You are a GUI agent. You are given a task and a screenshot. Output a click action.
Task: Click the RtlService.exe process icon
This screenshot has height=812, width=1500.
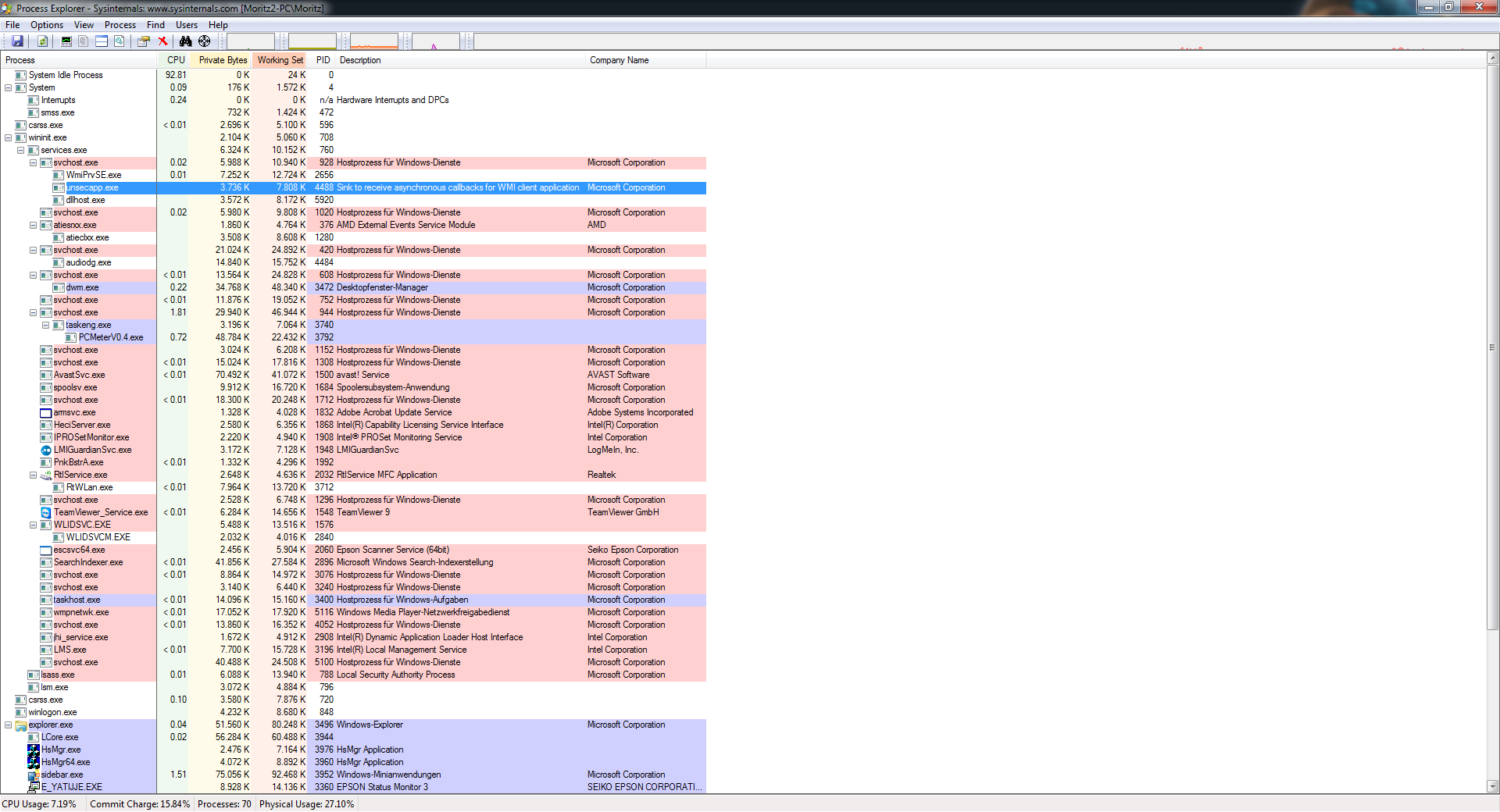46,475
